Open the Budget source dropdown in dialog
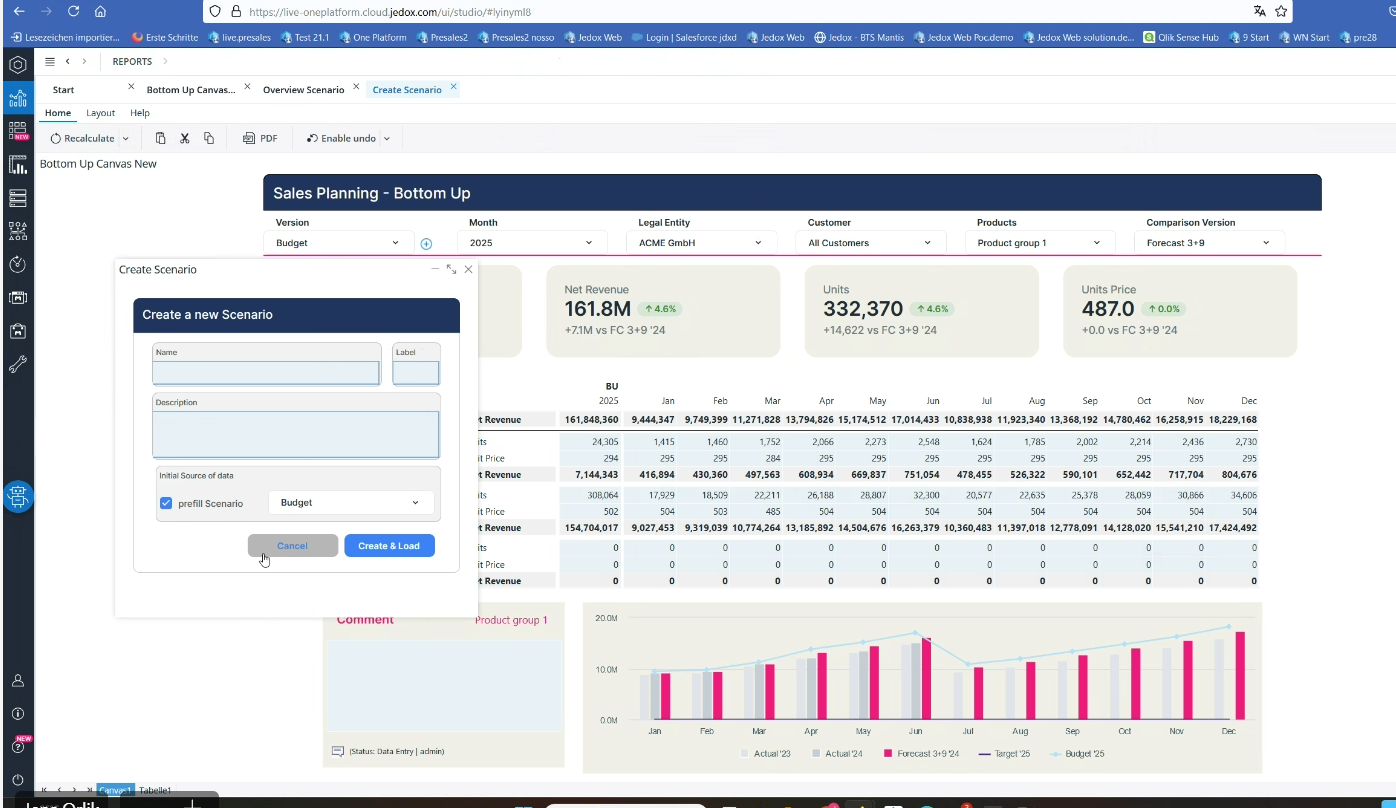 [350, 503]
